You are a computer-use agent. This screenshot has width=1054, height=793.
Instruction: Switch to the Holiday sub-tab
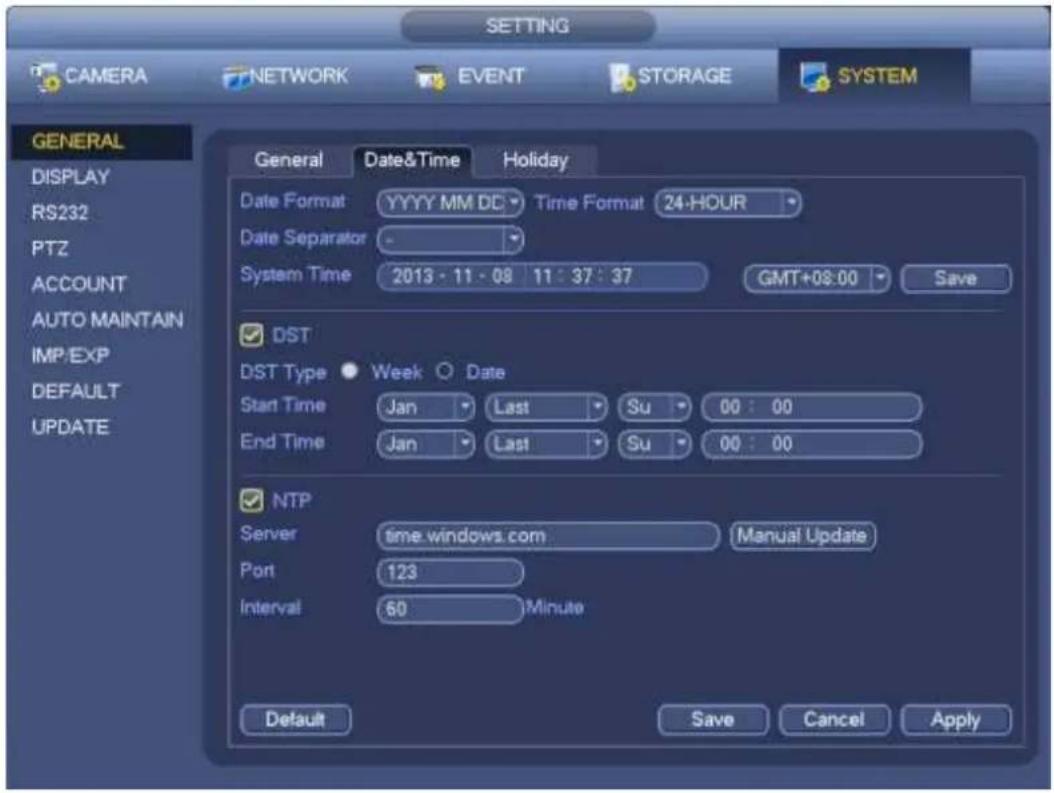(x=535, y=160)
